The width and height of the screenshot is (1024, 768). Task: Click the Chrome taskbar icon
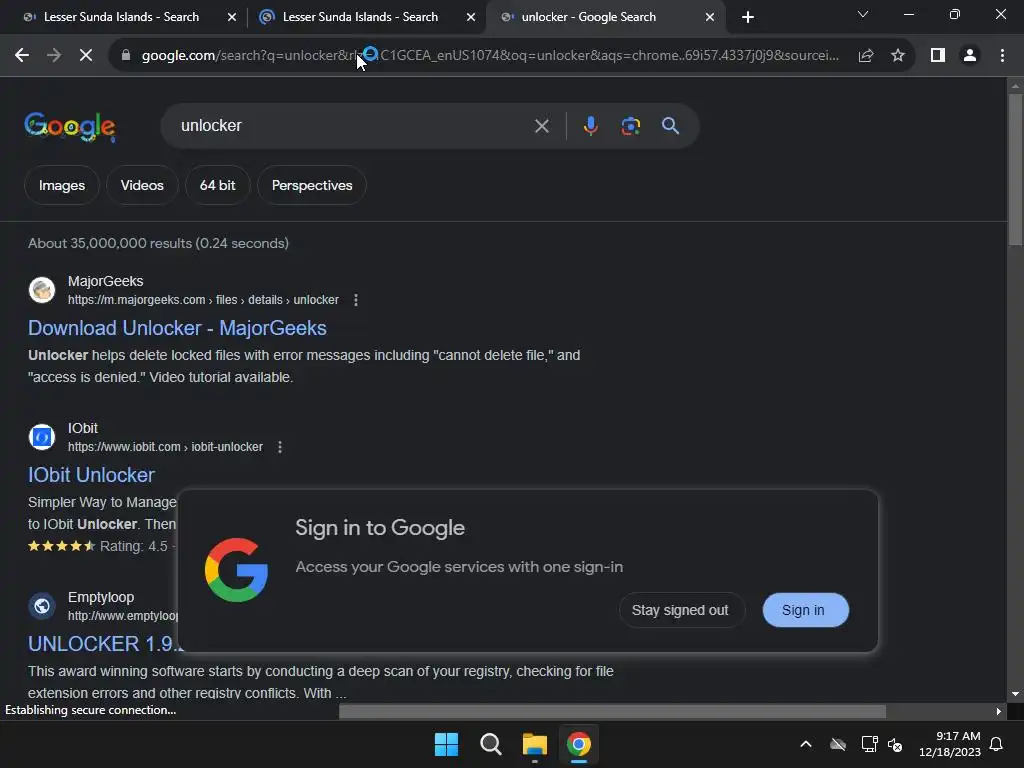[x=579, y=744]
